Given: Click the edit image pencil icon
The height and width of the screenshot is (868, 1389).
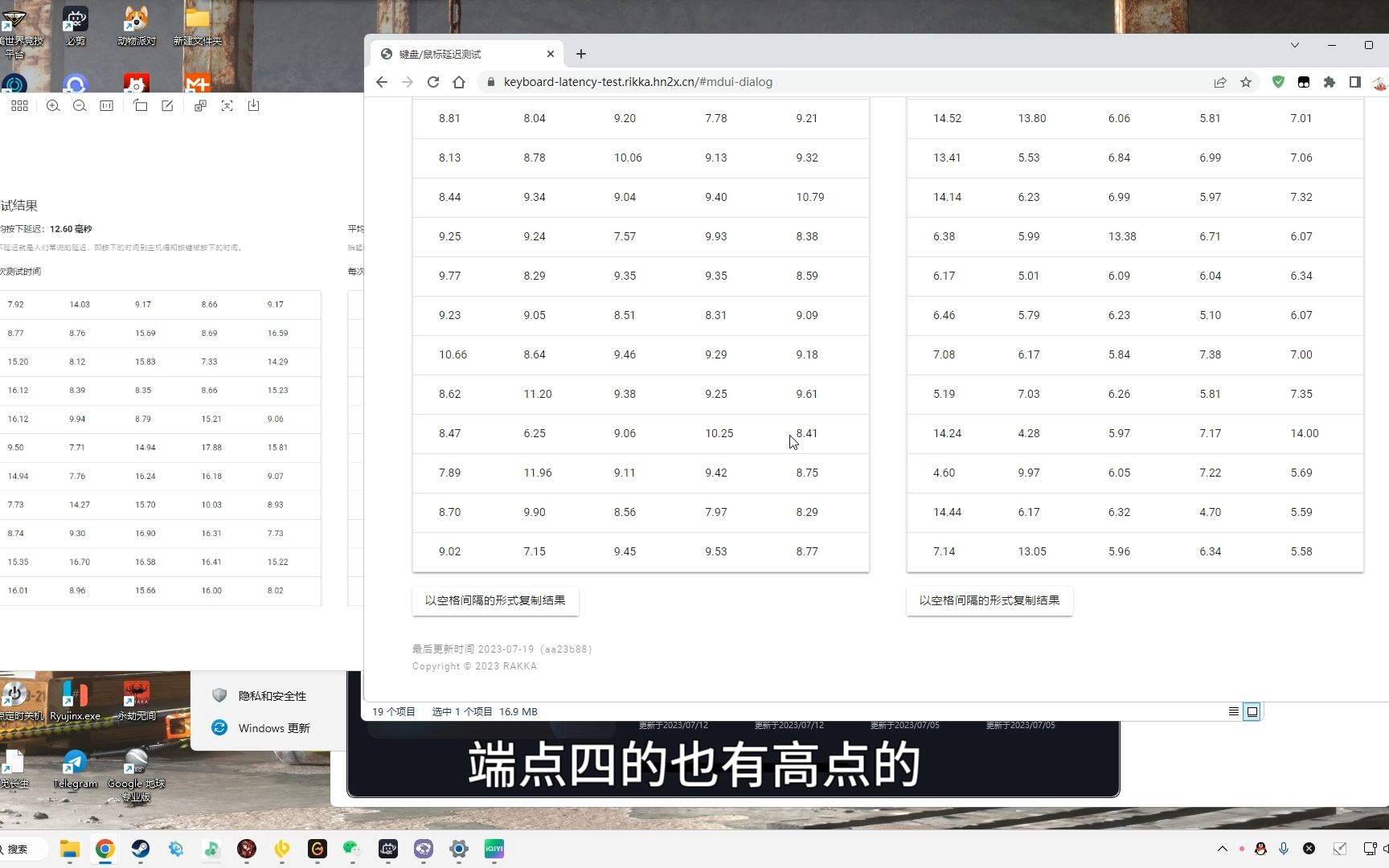Looking at the screenshot, I should pyautogui.click(x=167, y=106).
